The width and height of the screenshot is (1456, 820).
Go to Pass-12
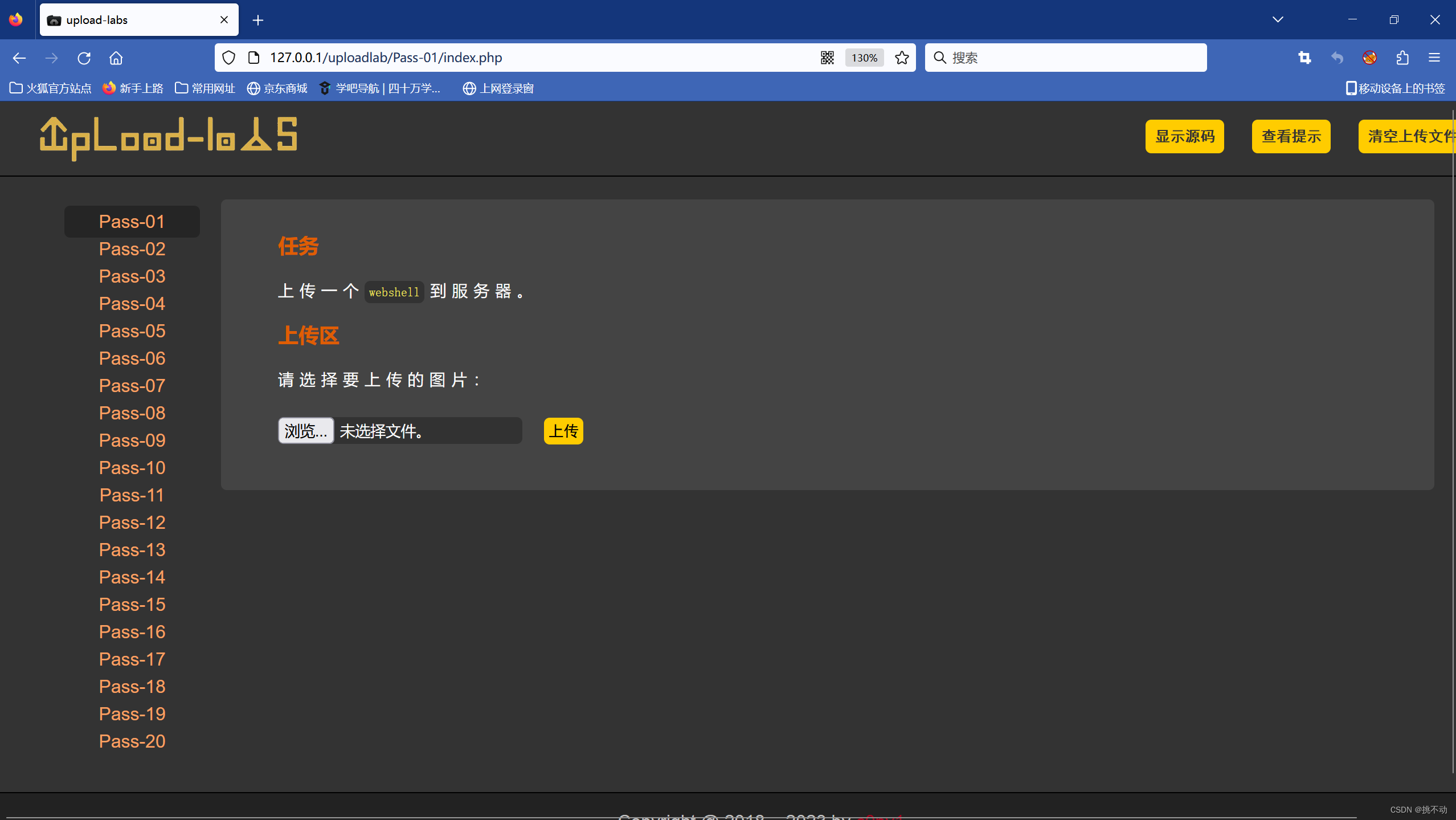click(x=132, y=523)
